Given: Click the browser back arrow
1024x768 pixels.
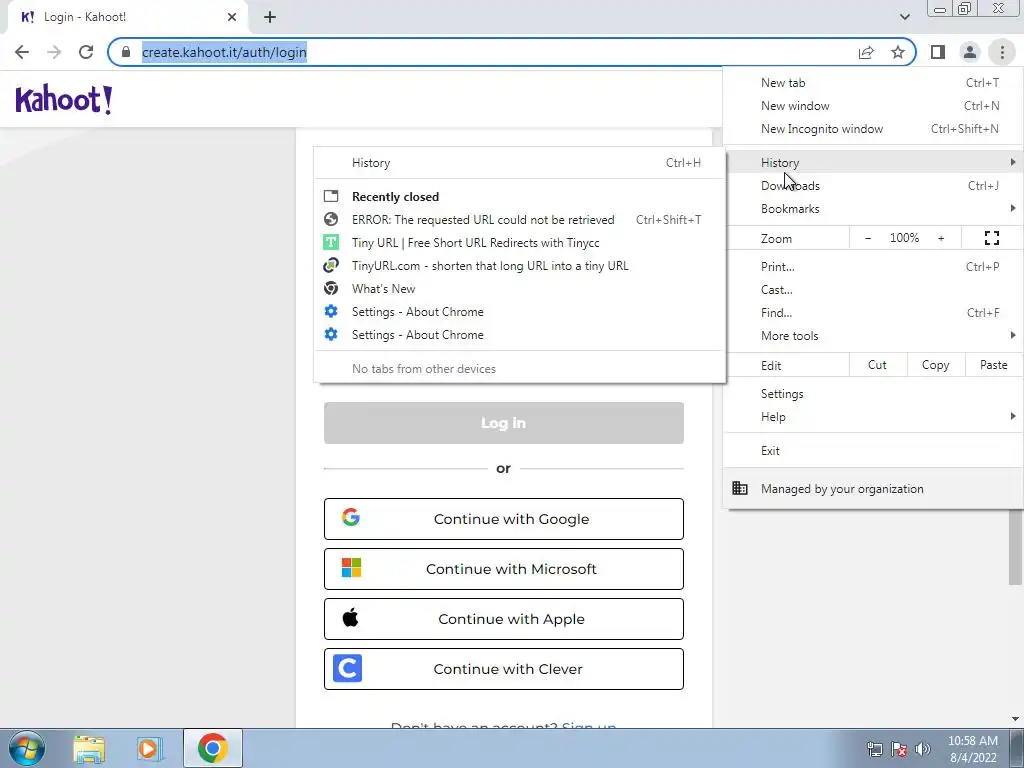Looking at the screenshot, I should pos(22,52).
